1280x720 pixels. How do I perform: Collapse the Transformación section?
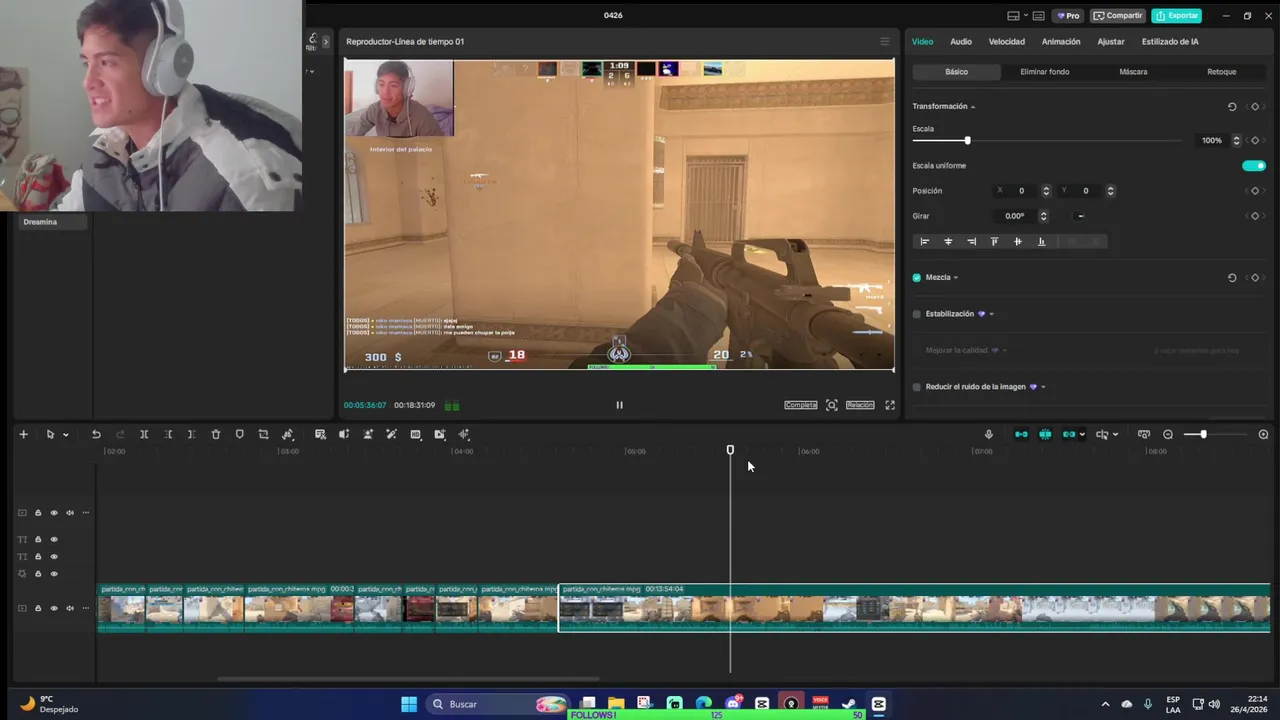pos(972,107)
